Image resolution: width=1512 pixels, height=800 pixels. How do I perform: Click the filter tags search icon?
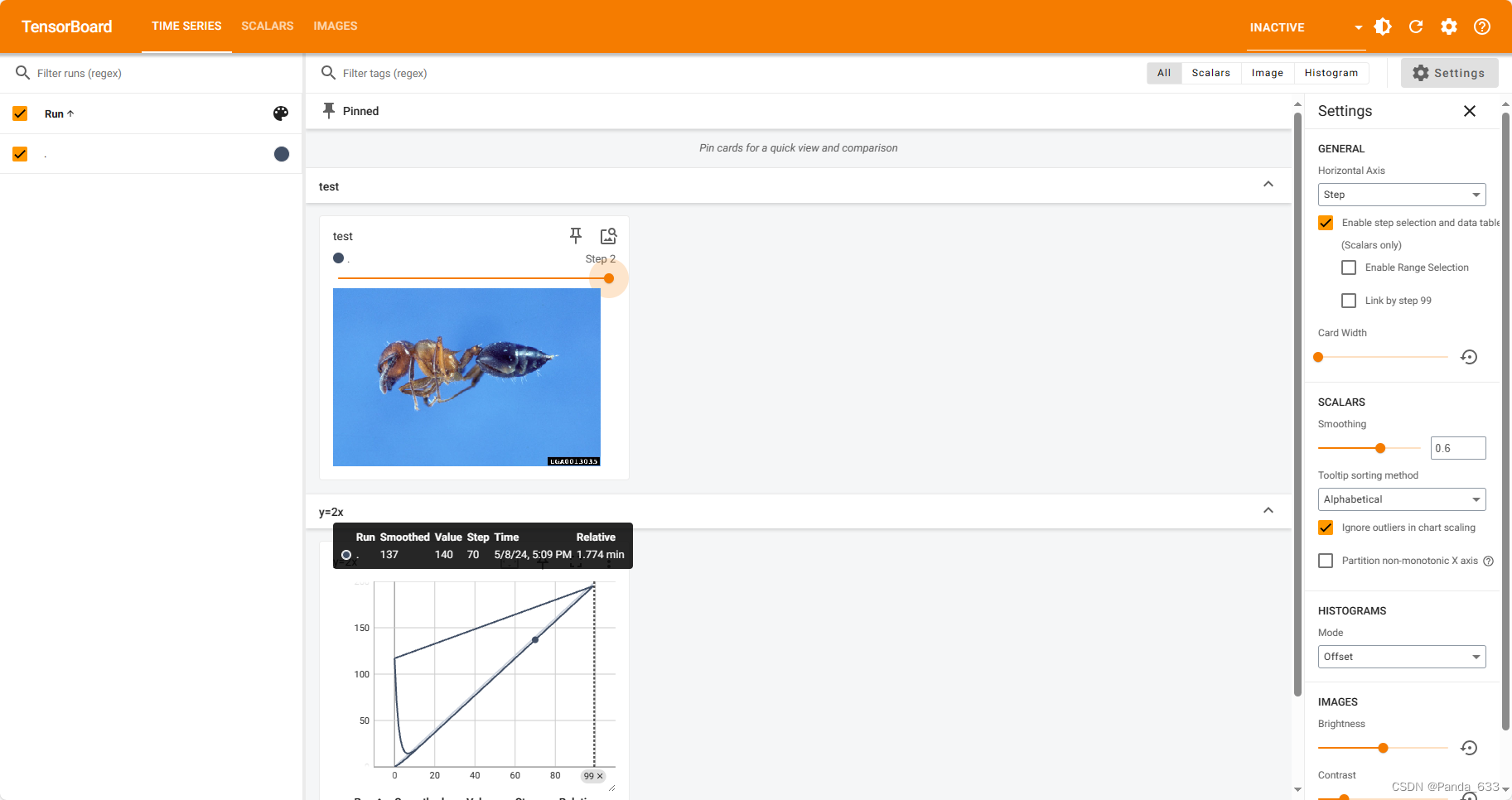point(328,73)
